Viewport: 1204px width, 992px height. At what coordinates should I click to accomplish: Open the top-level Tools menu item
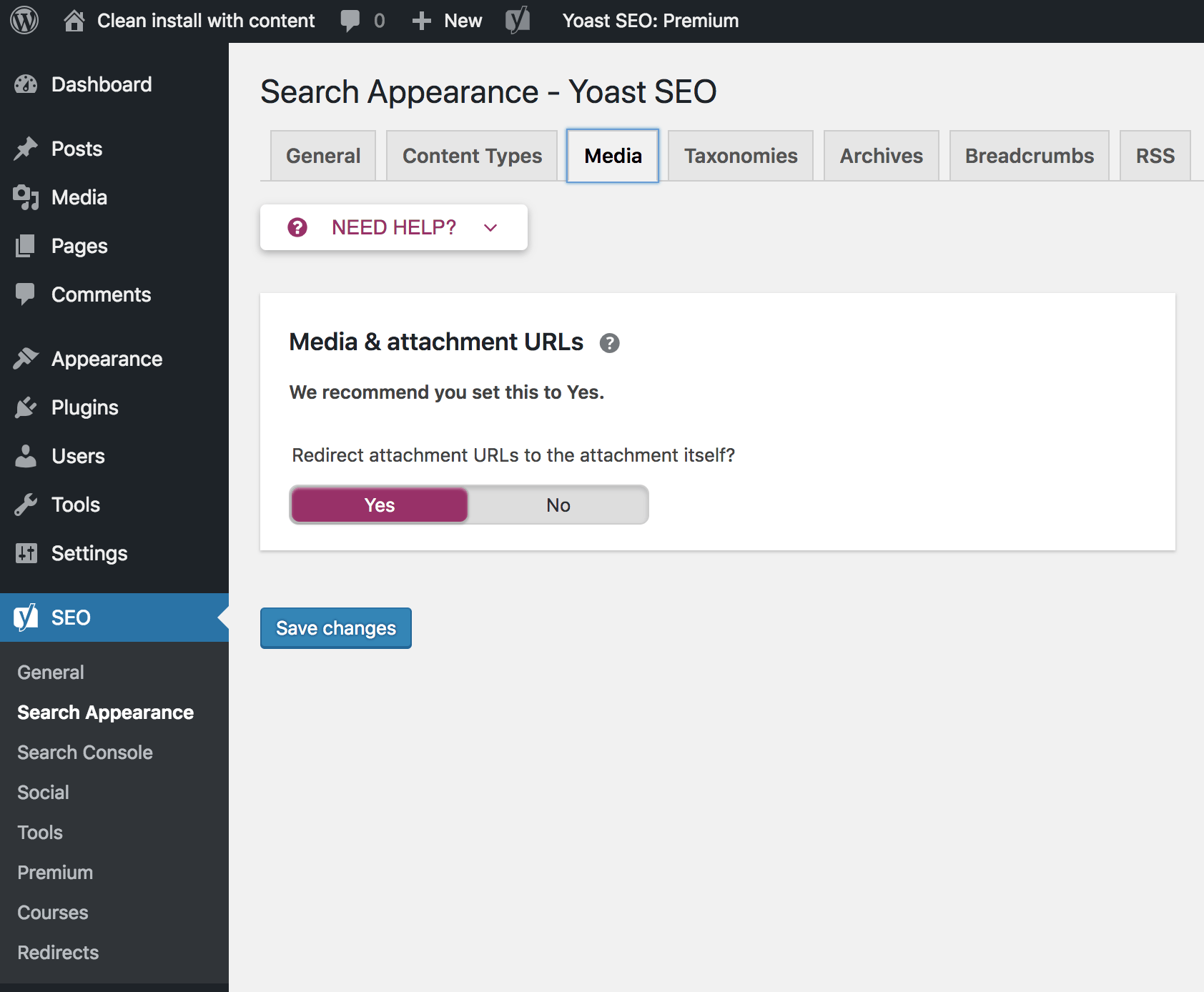(114, 505)
